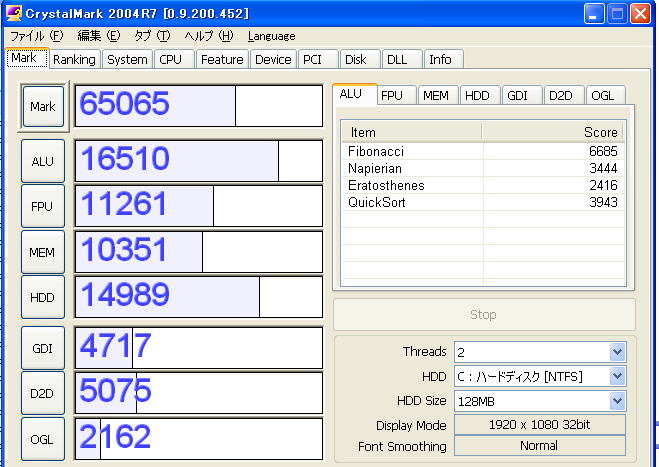
Task: Click the ALU score bar 16510
Action: coord(198,161)
